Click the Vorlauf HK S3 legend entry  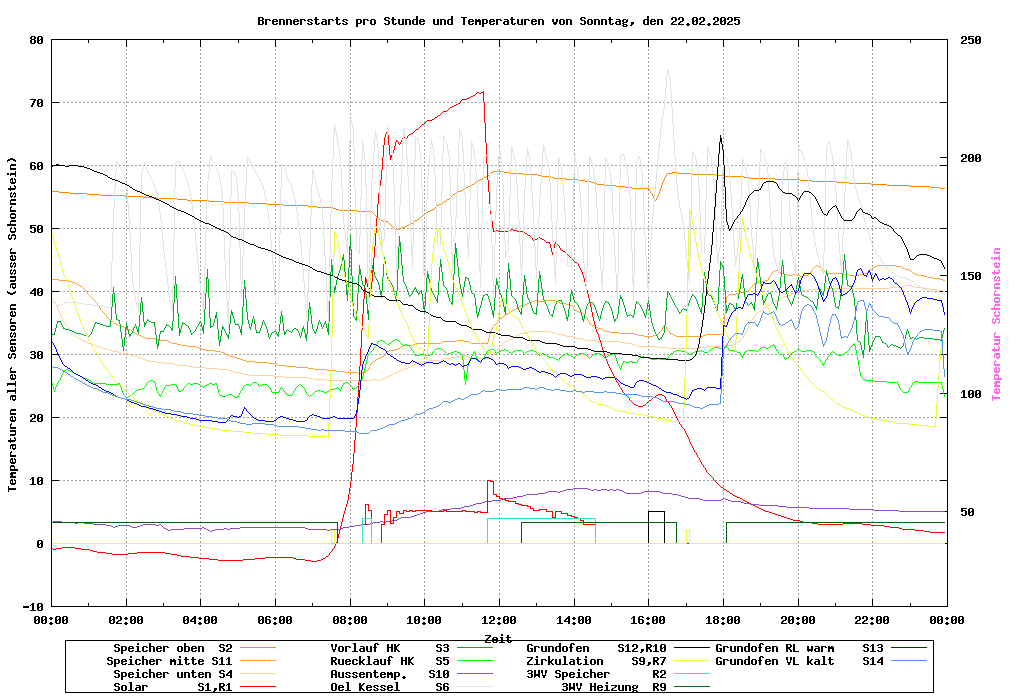[389, 648]
